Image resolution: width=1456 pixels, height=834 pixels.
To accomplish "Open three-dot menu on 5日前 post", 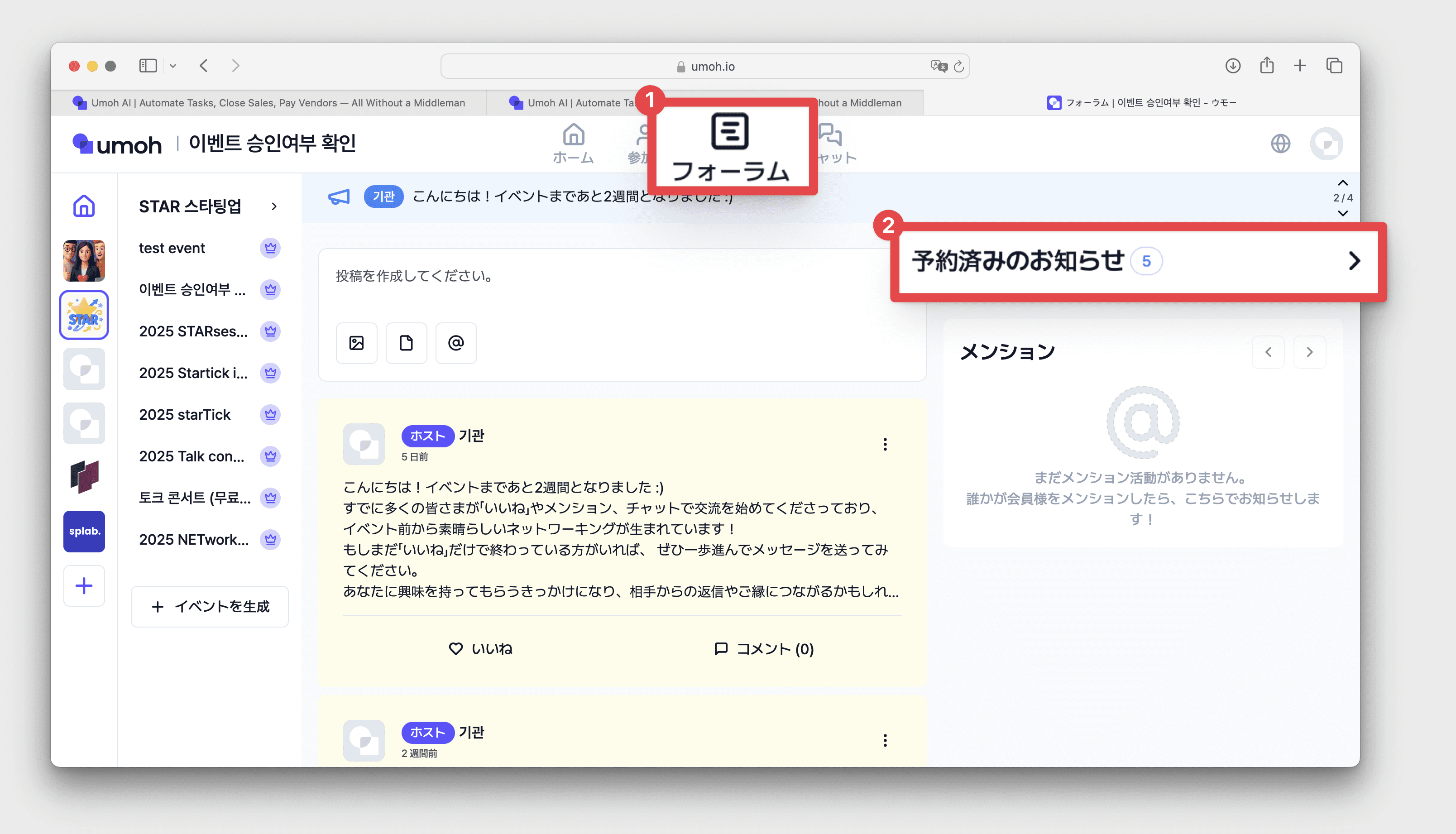I will [x=885, y=444].
